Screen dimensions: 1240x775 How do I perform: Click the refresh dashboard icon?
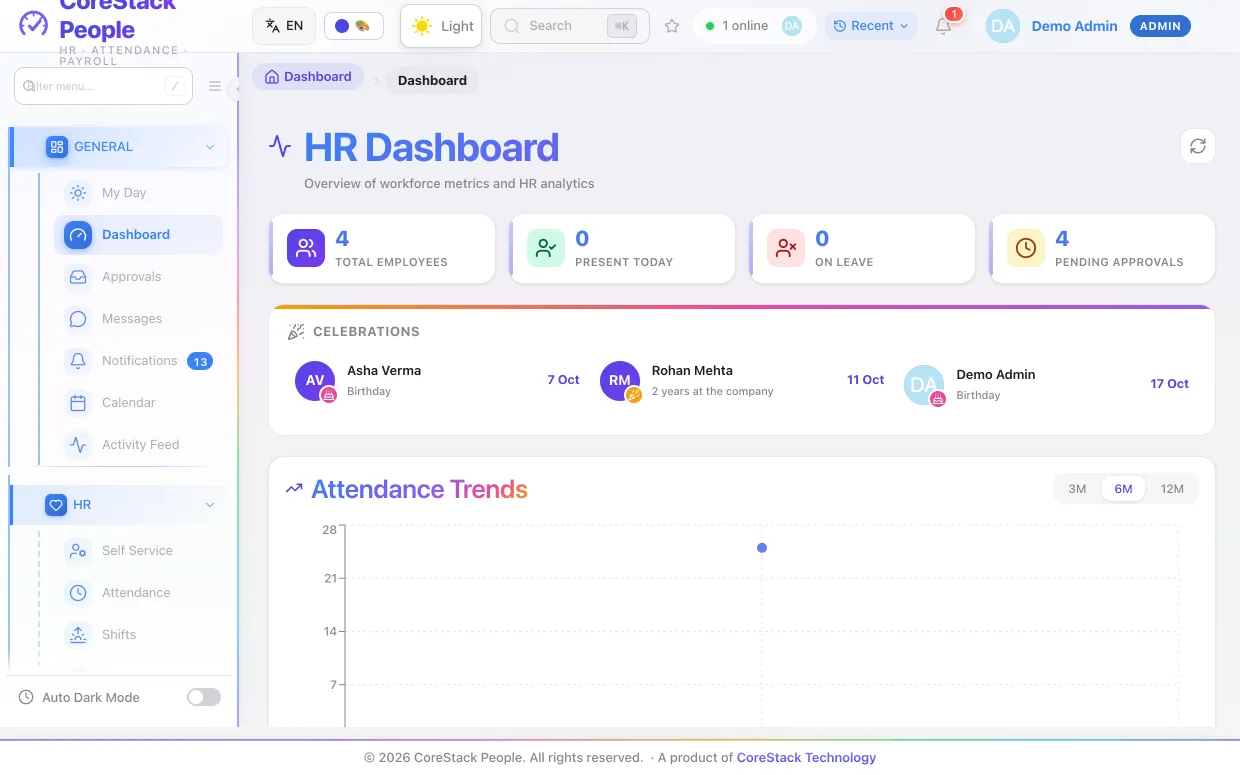[1198, 146]
